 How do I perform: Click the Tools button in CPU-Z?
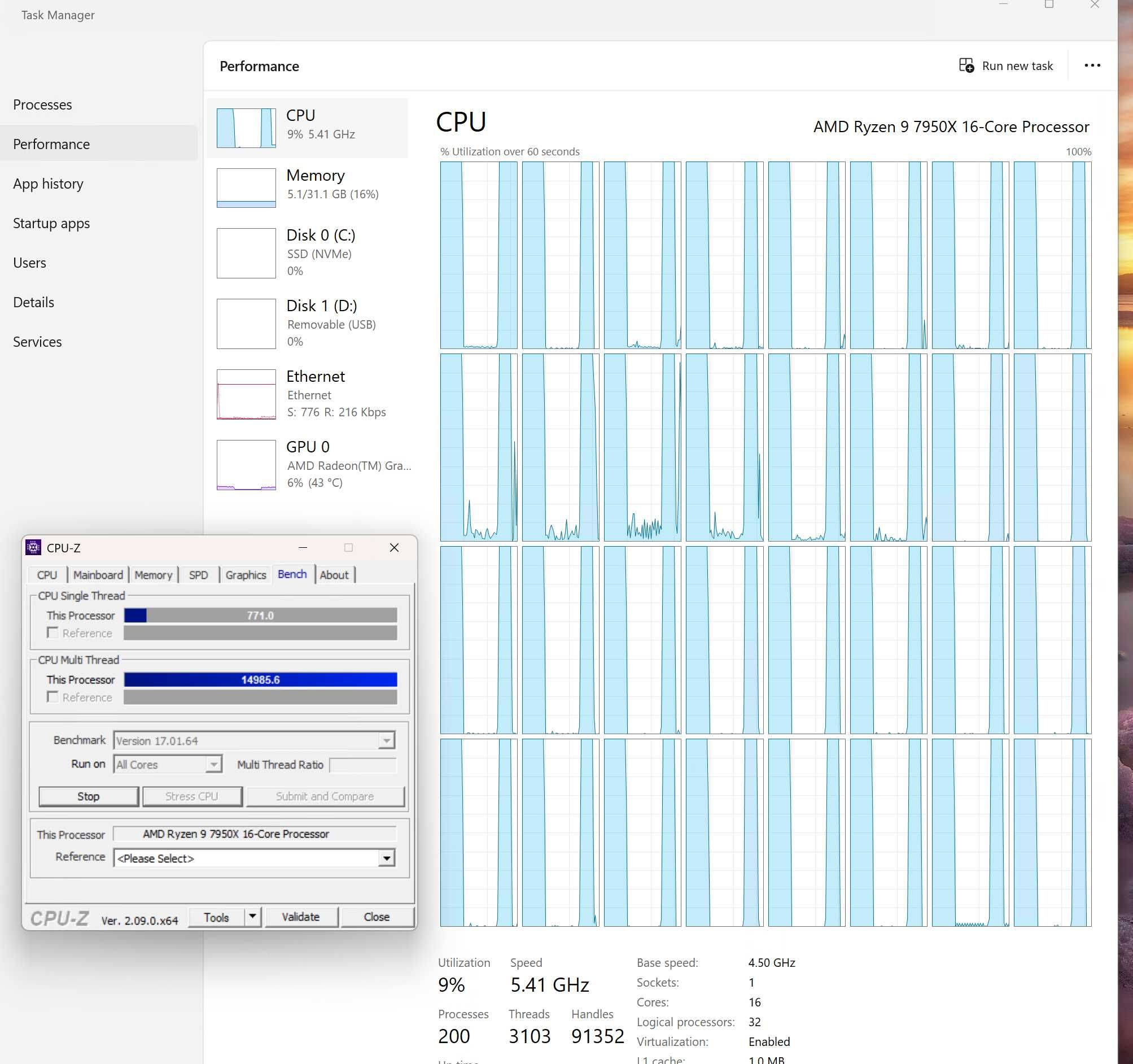(217, 917)
